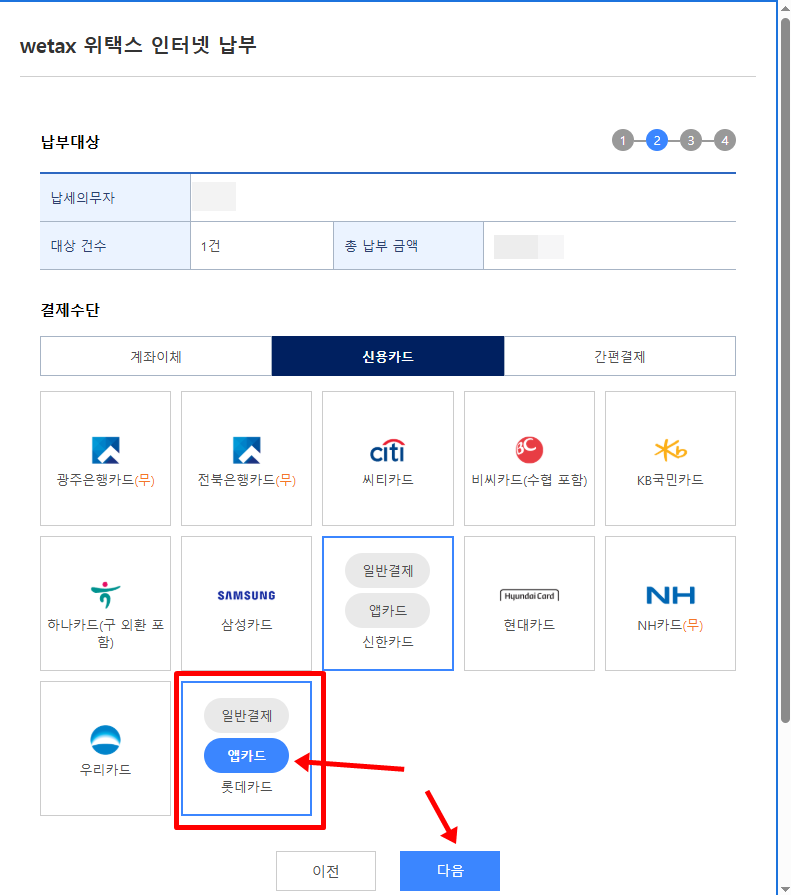Select 앱카드 under 신한카드

[x=388, y=610]
